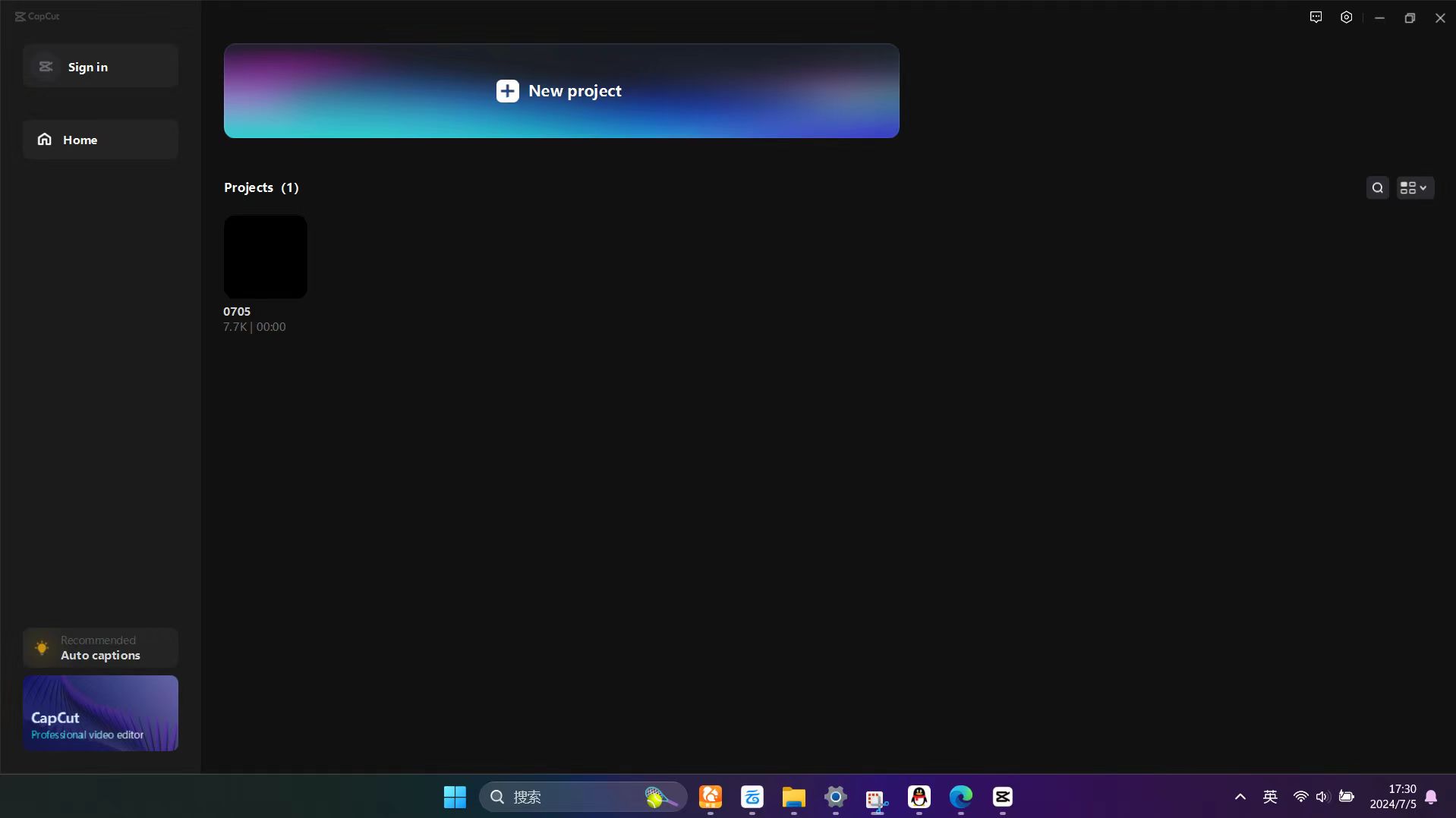1456x818 pixels.
Task: Toggle the input language indicator 英
Action: point(1270,797)
